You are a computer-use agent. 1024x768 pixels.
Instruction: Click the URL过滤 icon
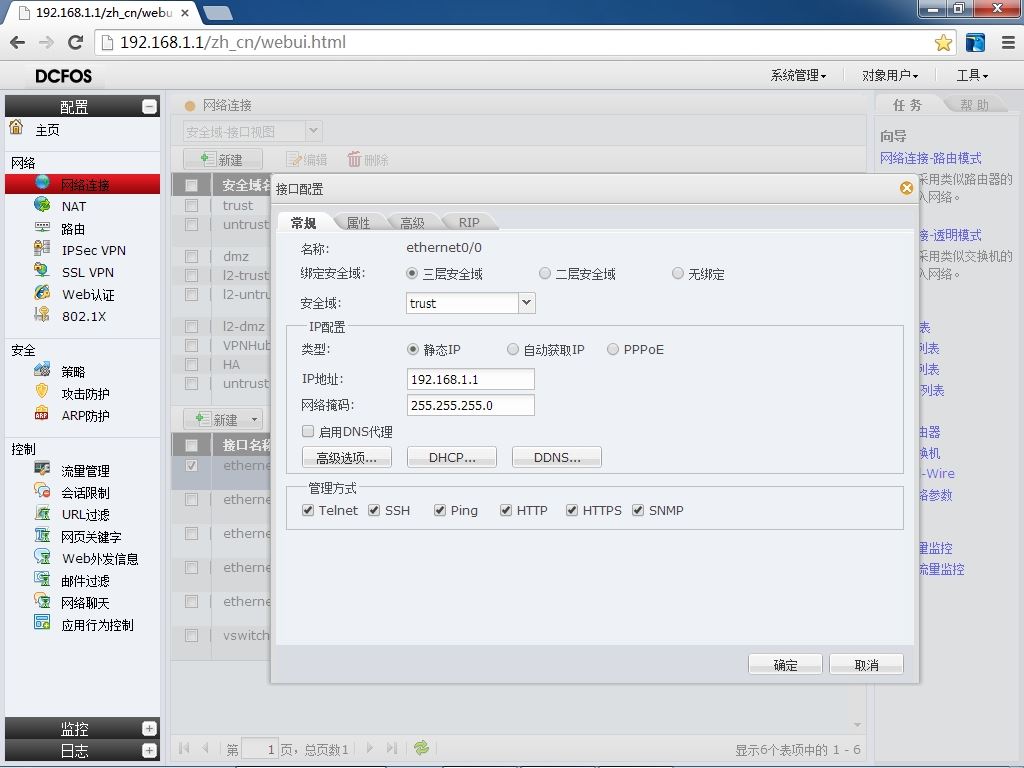pos(42,513)
